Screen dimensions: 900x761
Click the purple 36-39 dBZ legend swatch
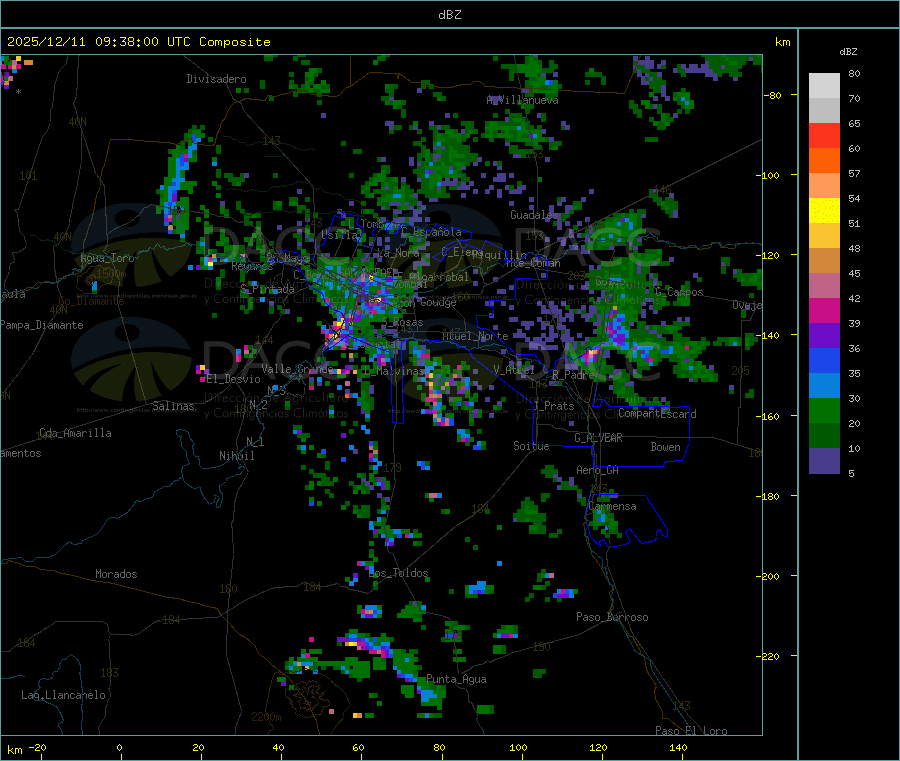point(824,336)
